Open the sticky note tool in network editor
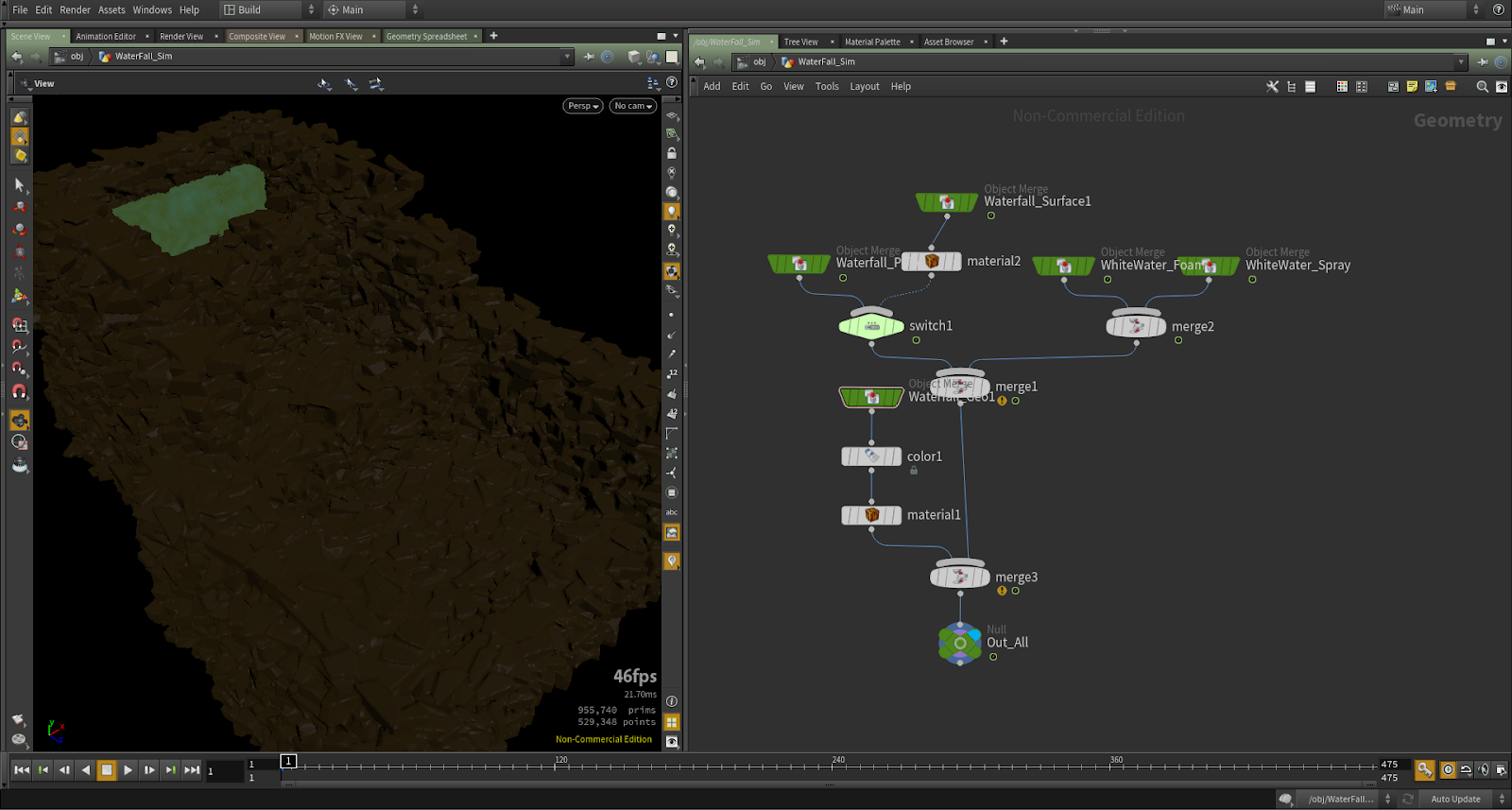The image size is (1512, 810). click(1412, 86)
